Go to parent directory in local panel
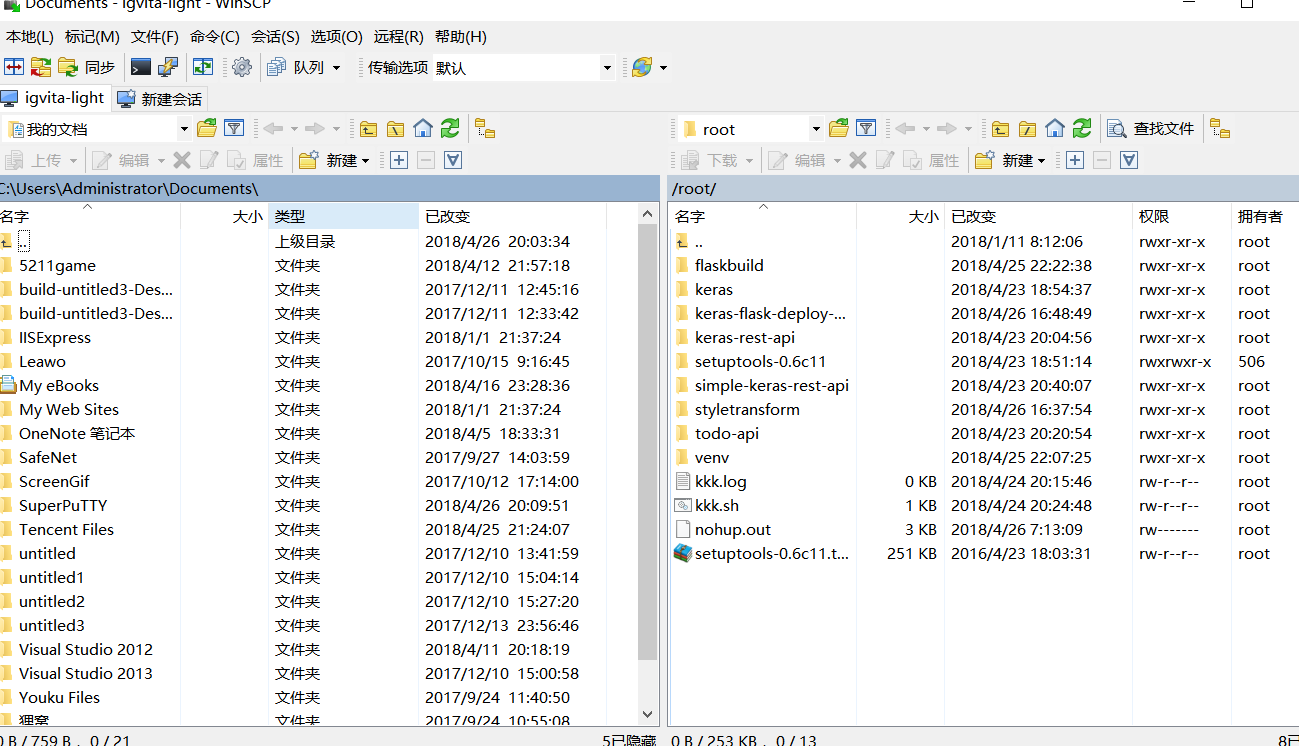 point(369,128)
